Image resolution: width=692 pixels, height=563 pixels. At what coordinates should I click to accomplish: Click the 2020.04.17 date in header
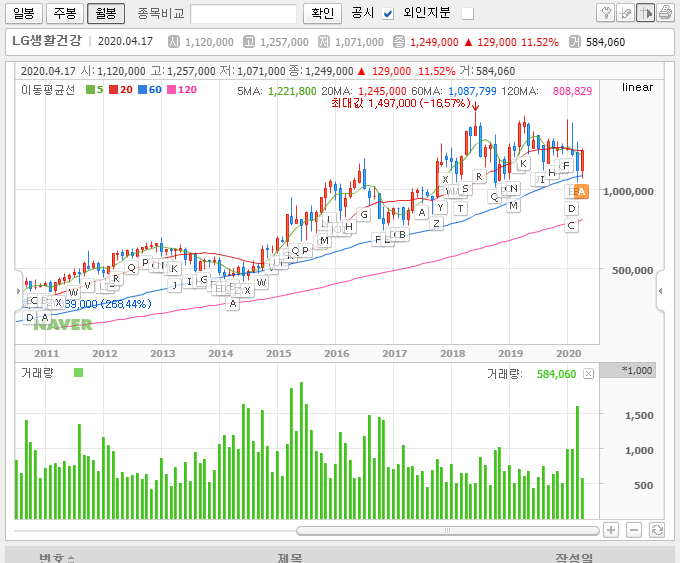pos(125,41)
